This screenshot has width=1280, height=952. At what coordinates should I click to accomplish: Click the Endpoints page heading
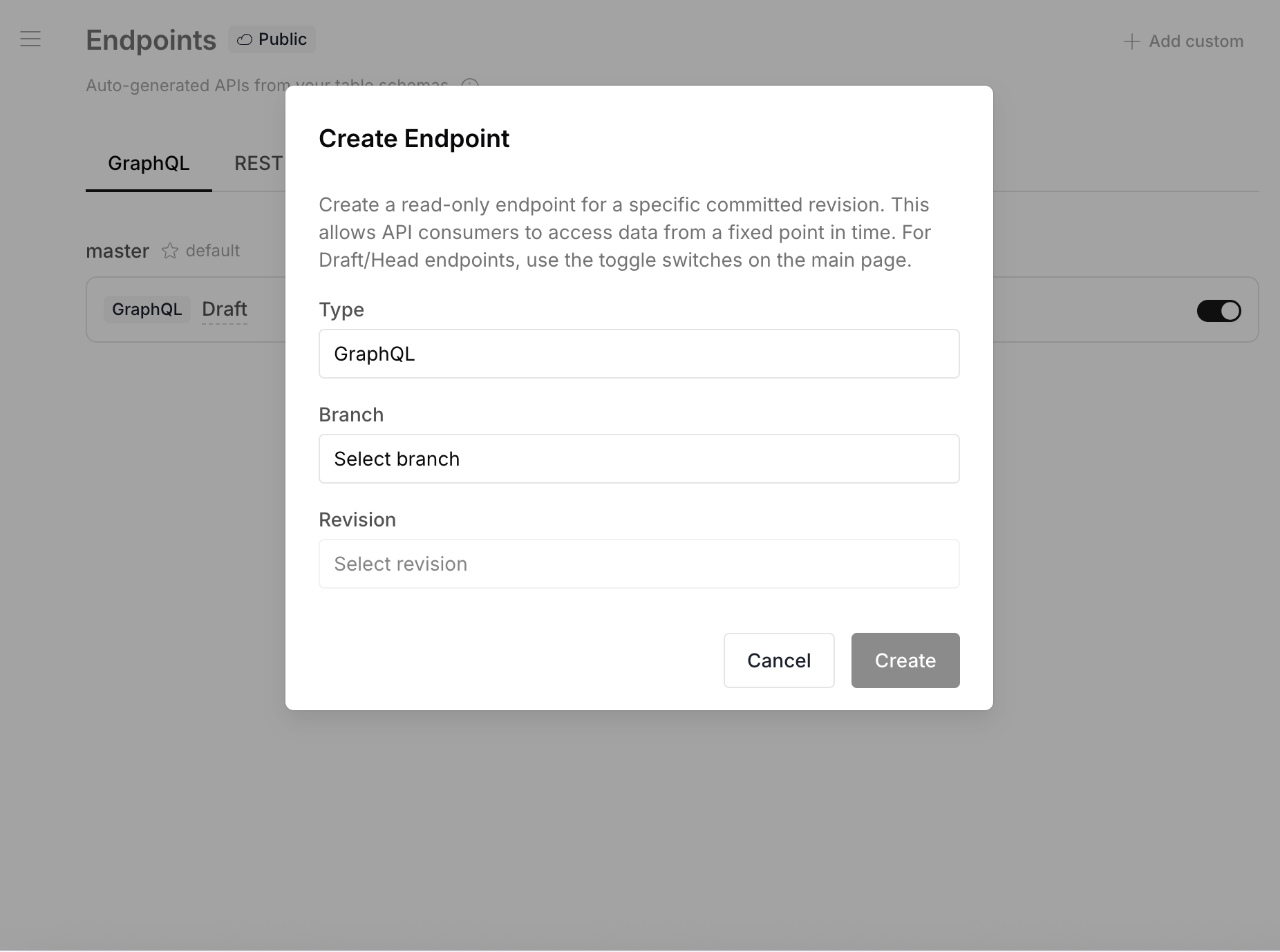pos(151,40)
